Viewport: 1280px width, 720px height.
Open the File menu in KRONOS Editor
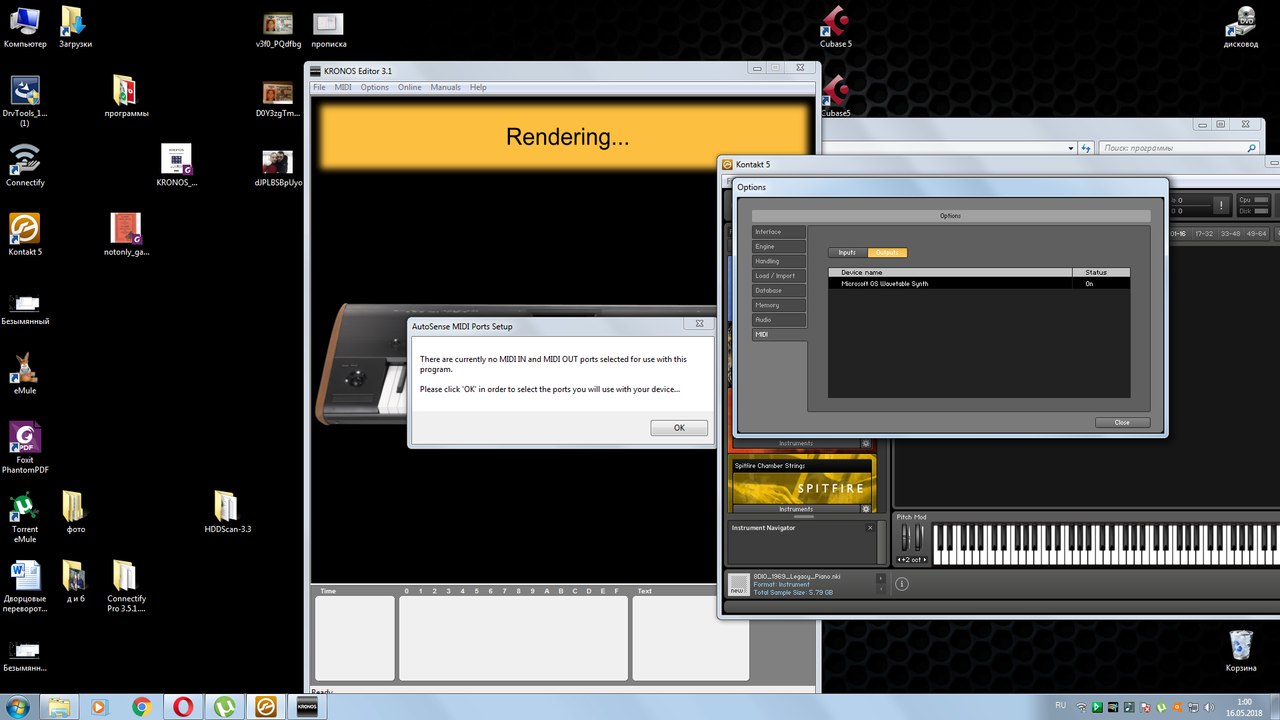[x=320, y=88]
